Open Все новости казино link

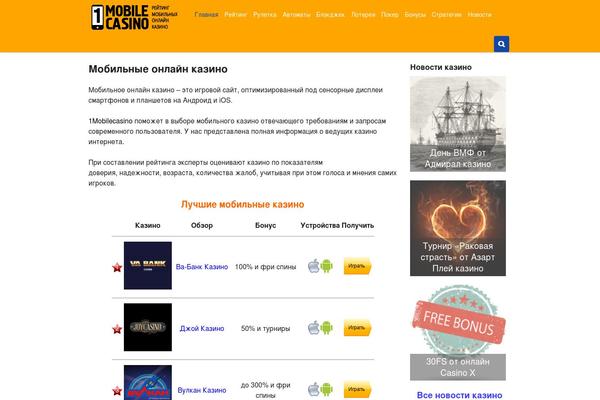click(x=459, y=395)
